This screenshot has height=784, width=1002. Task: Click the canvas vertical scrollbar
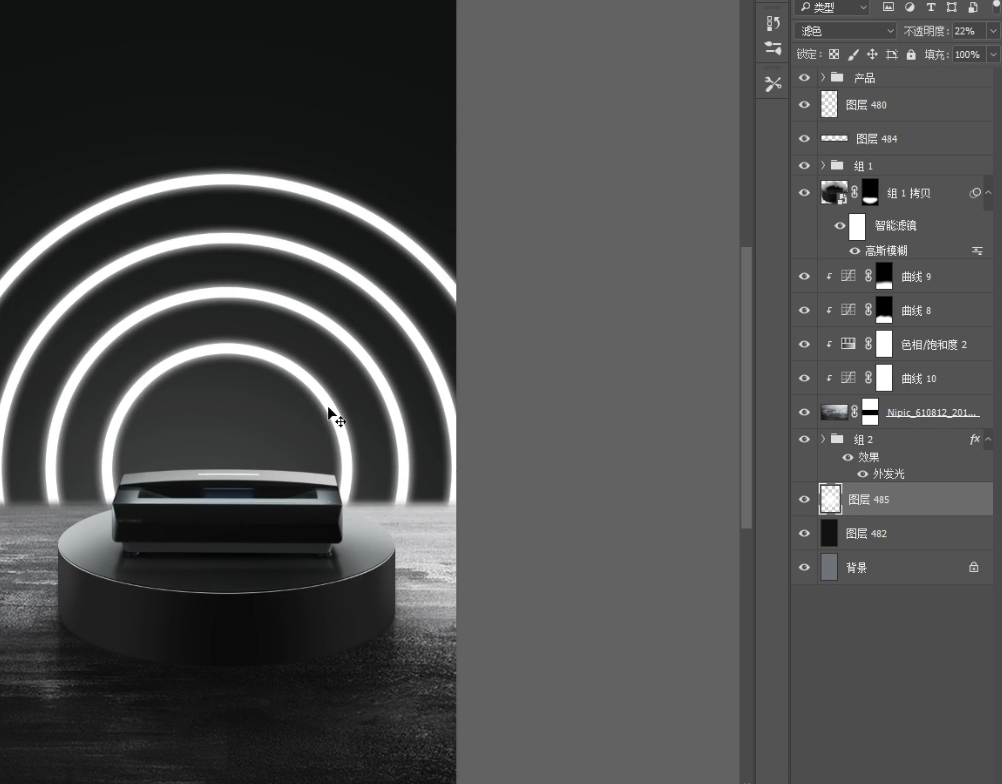point(746,388)
